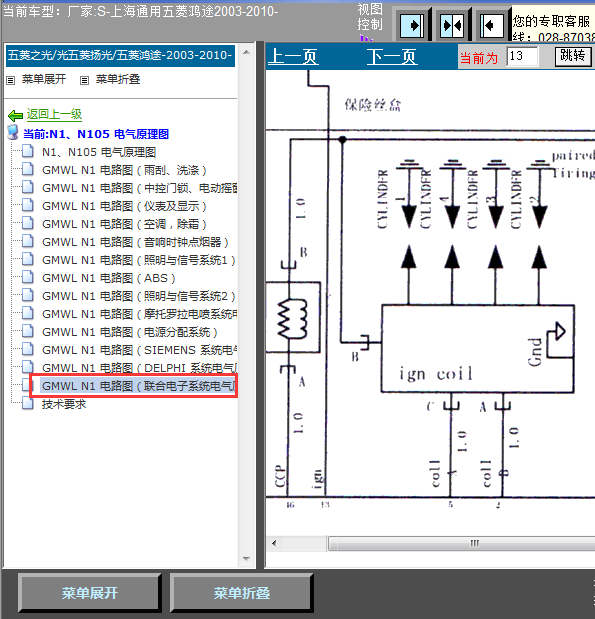
Task: Click the diagram horizontal scrollbar thumb
Action: [x=462, y=544]
